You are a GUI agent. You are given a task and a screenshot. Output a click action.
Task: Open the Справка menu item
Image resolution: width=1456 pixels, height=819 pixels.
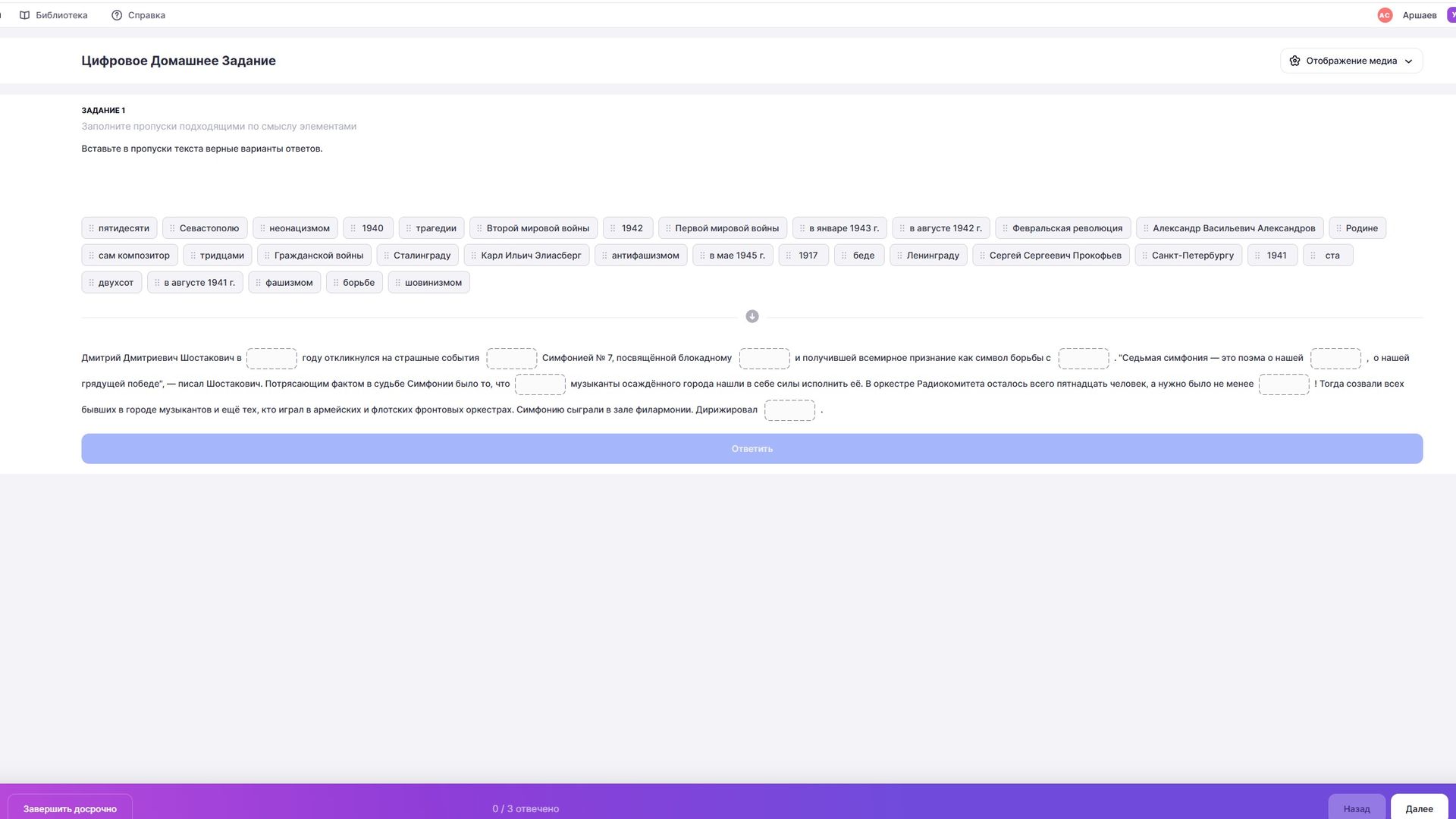click(138, 15)
